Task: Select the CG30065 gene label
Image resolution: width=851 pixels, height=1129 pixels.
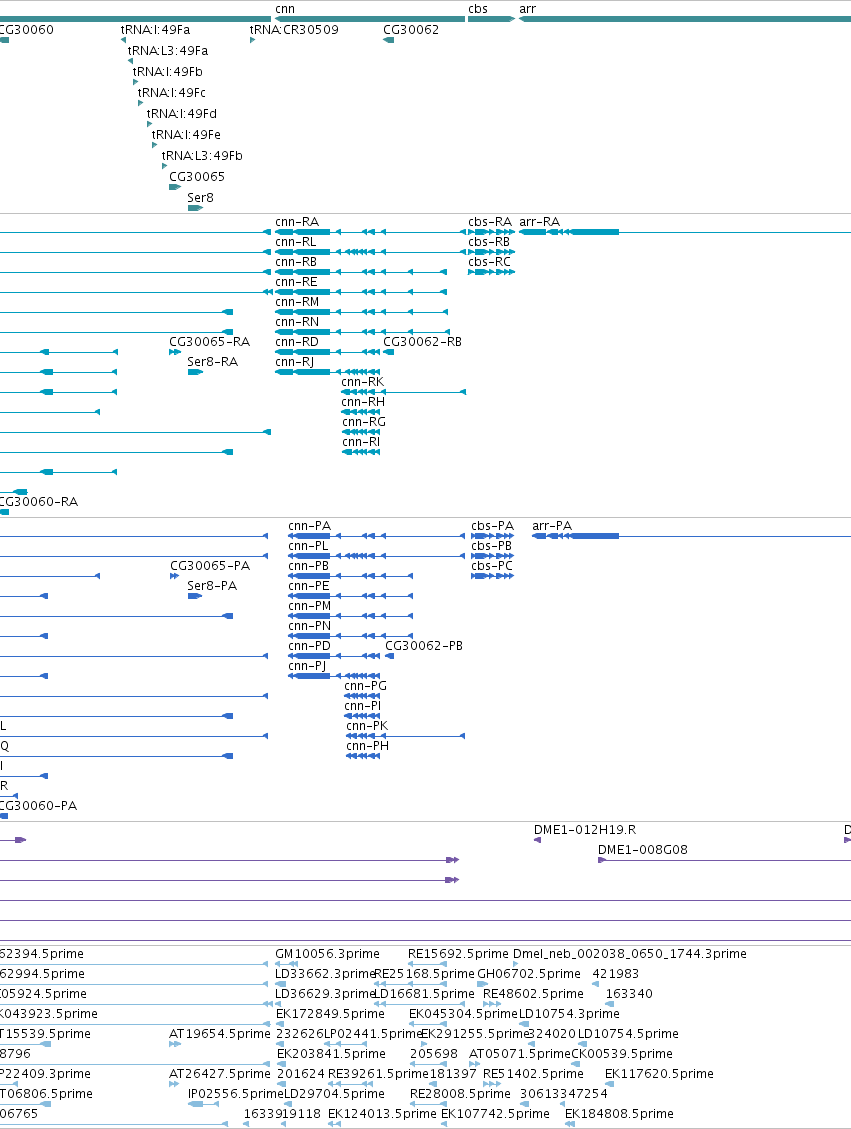Action: [x=197, y=176]
